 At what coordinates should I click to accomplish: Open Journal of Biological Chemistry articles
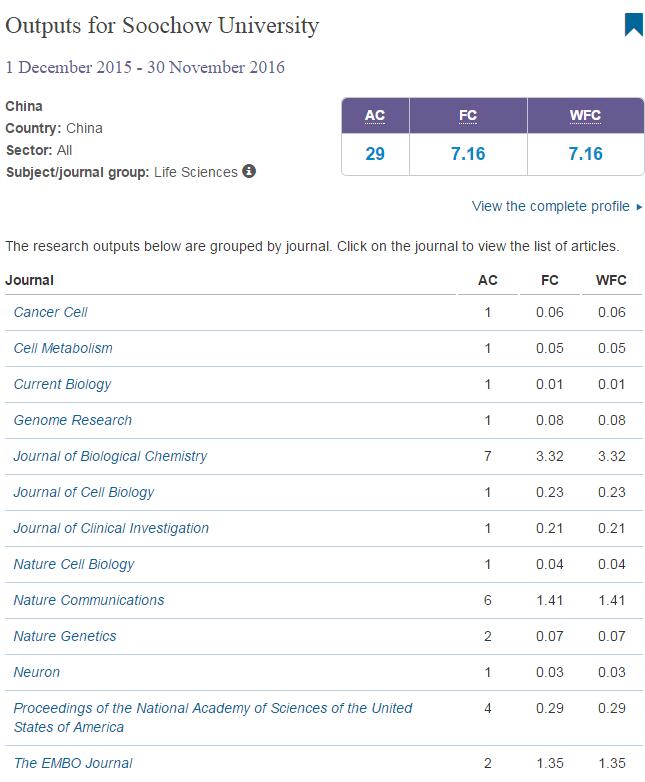110,456
